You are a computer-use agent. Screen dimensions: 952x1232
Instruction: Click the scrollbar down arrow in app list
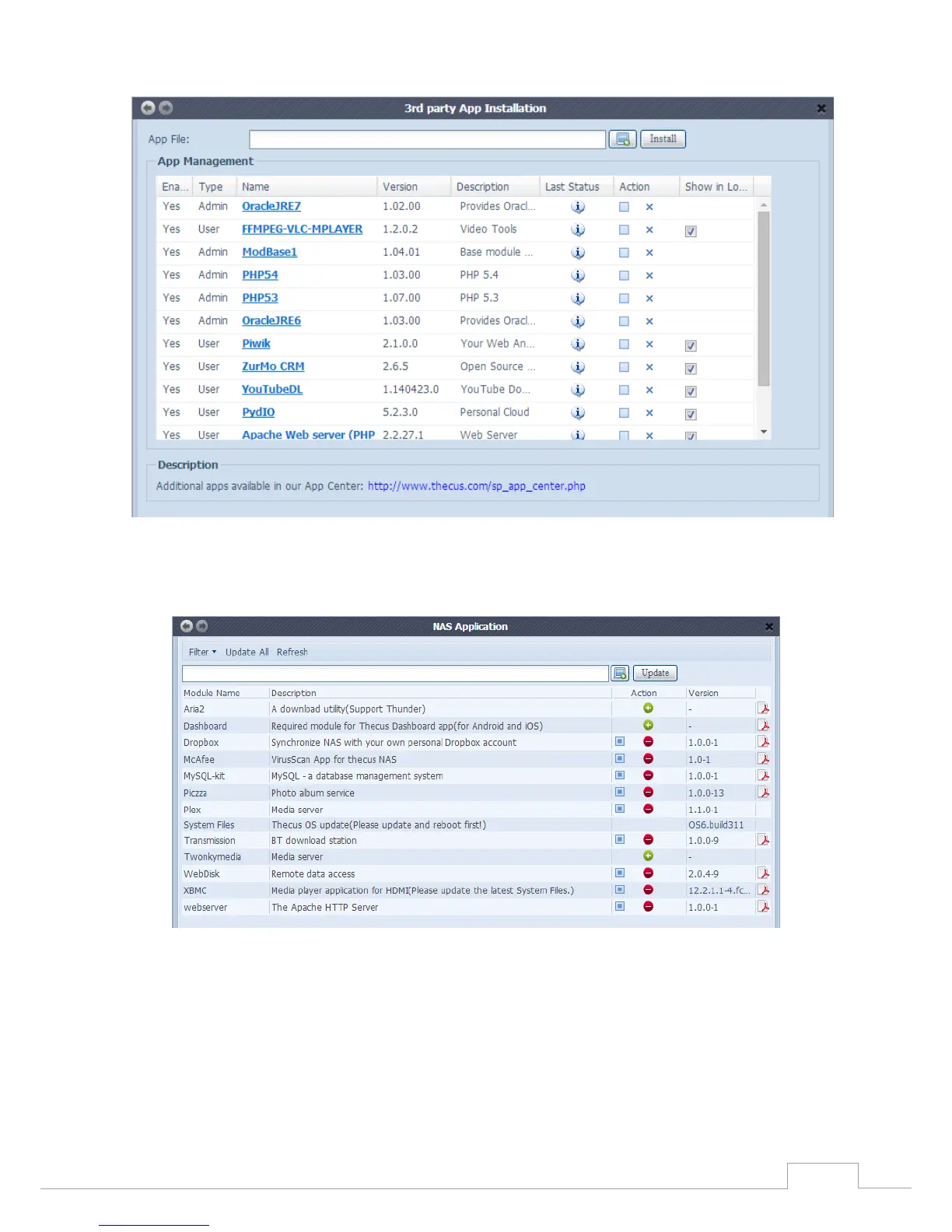[764, 432]
